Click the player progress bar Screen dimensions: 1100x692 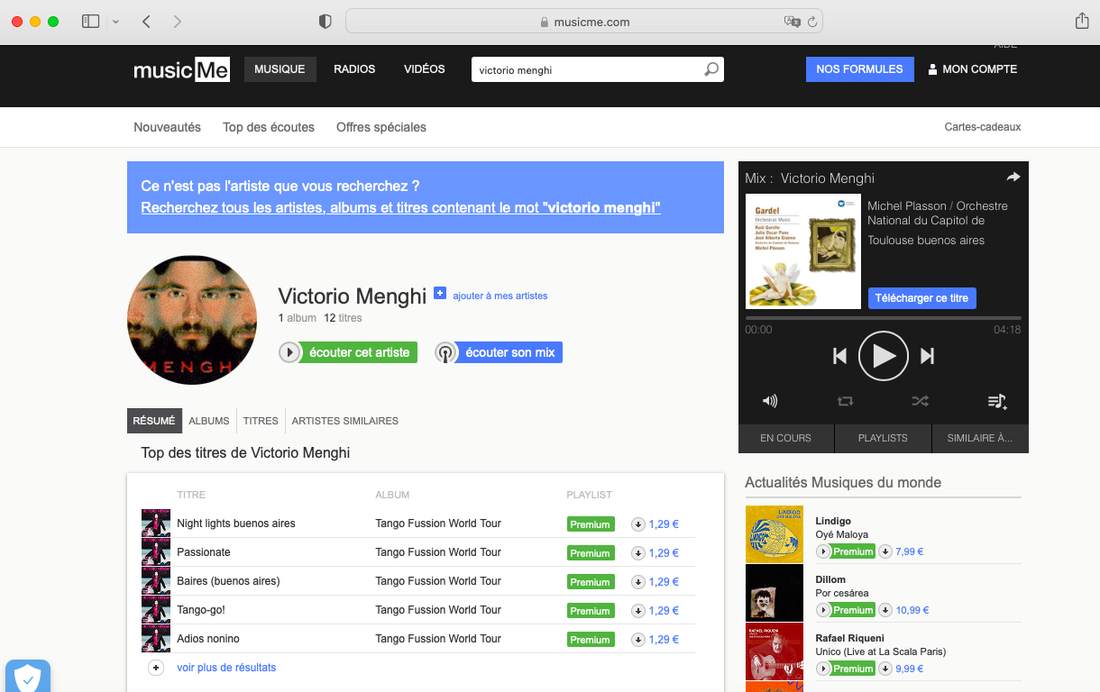pyautogui.click(x=883, y=318)
